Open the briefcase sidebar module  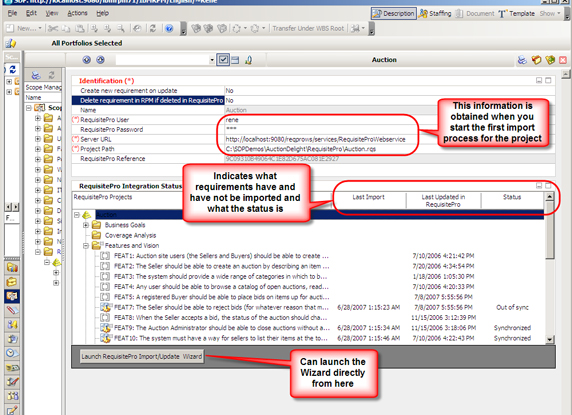coord(12,282)
